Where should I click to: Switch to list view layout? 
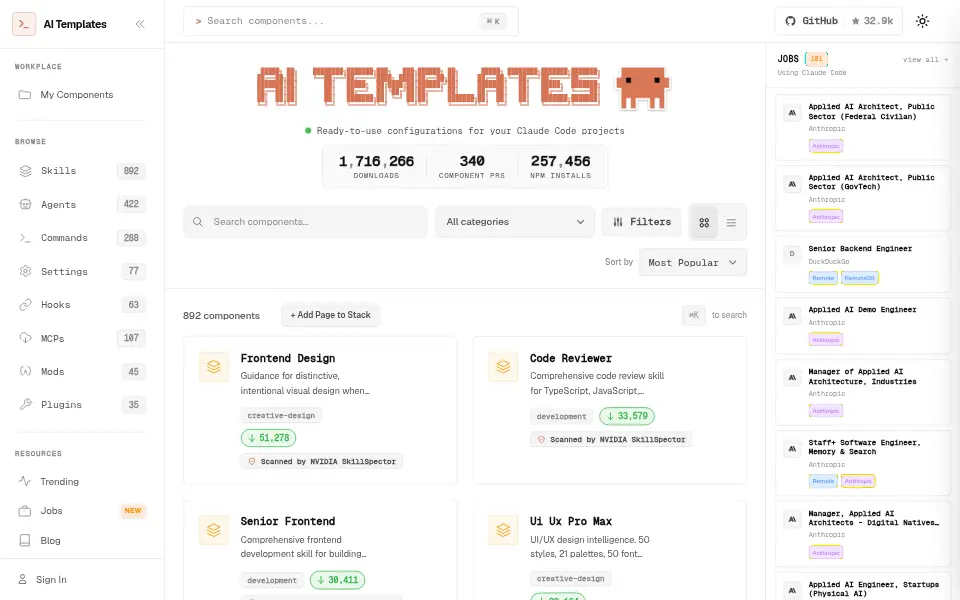coord(731,222)
